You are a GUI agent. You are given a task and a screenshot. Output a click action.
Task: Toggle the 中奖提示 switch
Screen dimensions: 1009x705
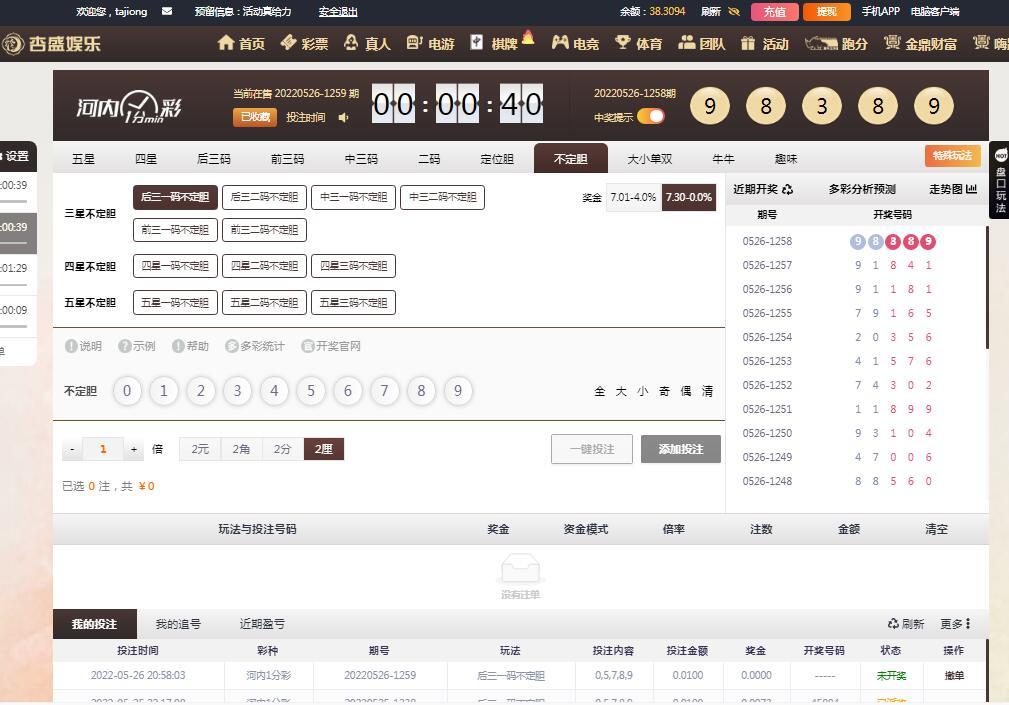(x=650, y=116)
